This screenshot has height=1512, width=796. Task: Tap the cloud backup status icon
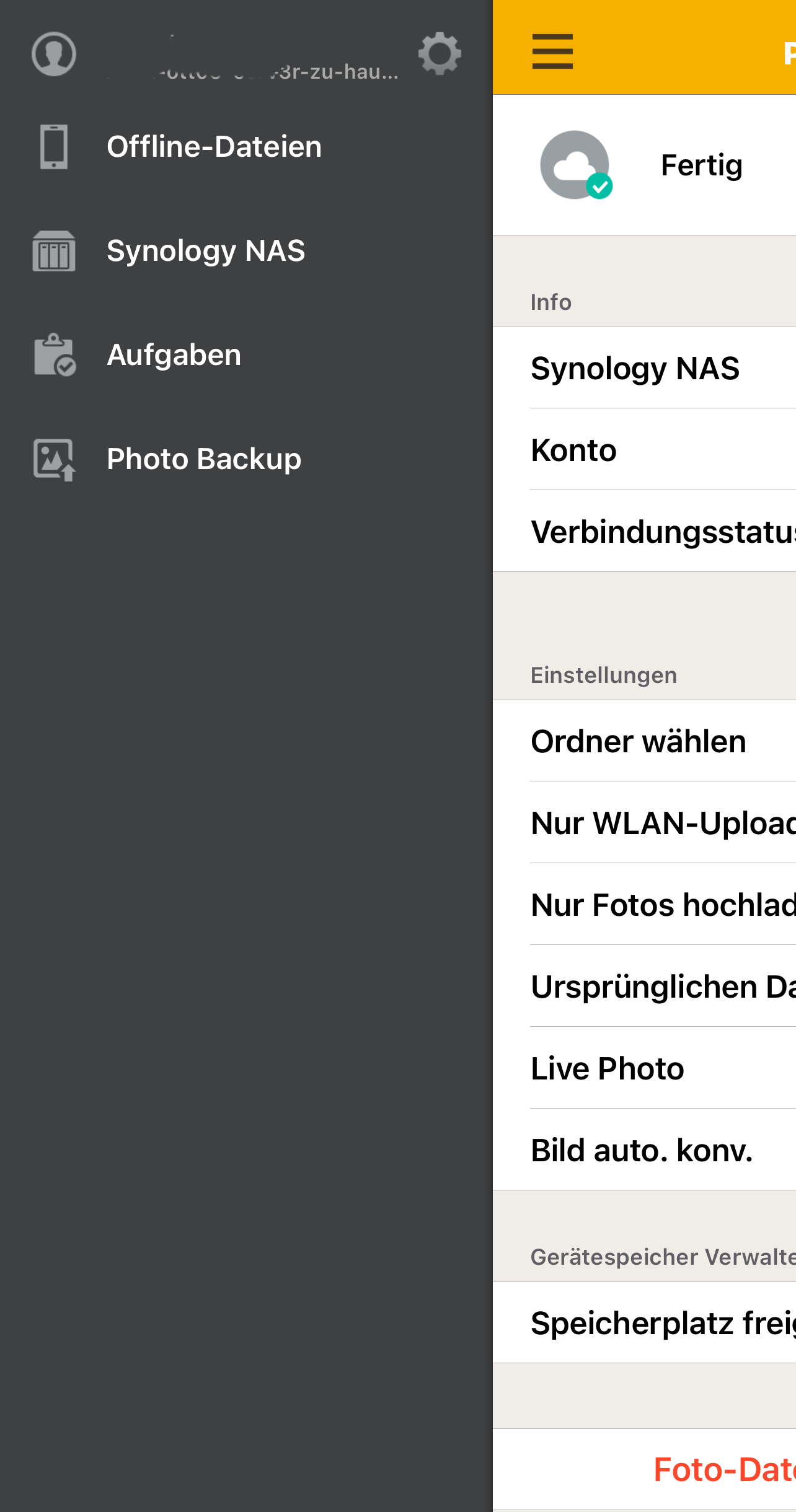575,165
